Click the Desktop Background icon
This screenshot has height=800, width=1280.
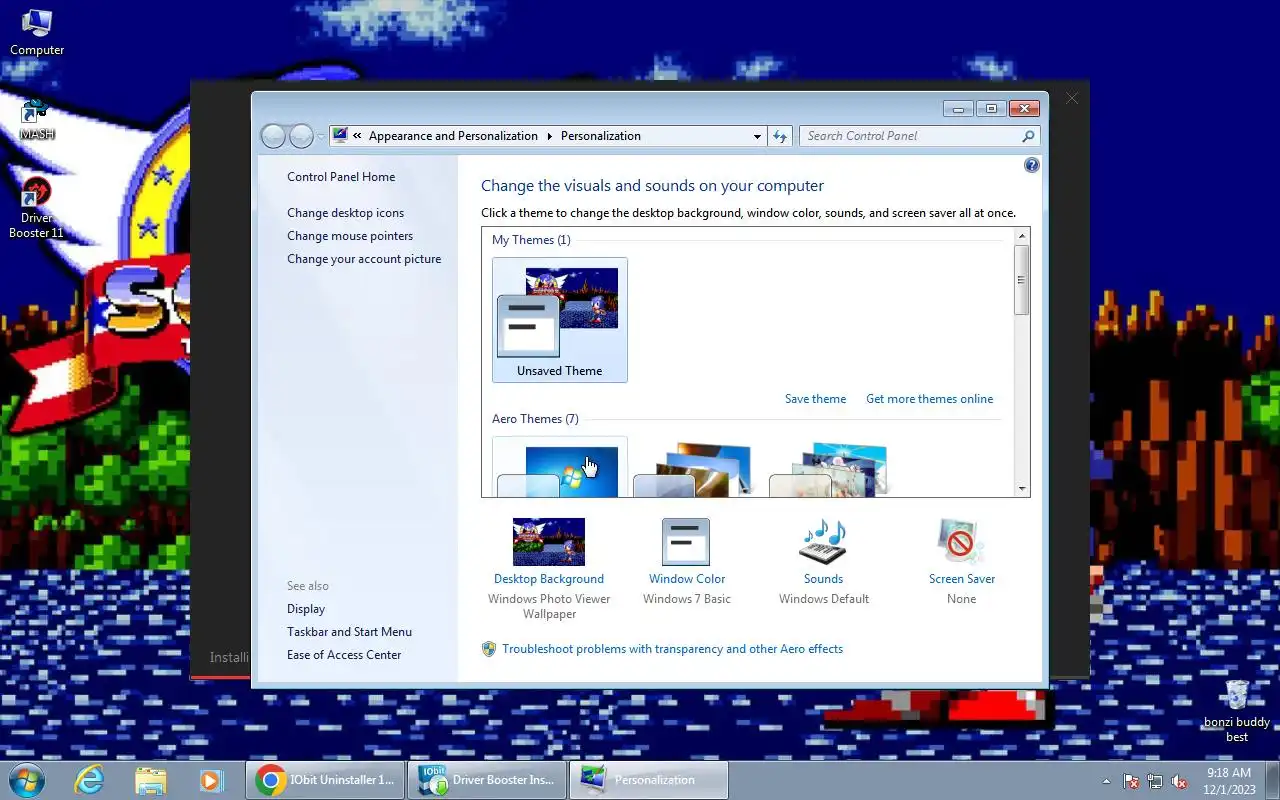(549, 542)
